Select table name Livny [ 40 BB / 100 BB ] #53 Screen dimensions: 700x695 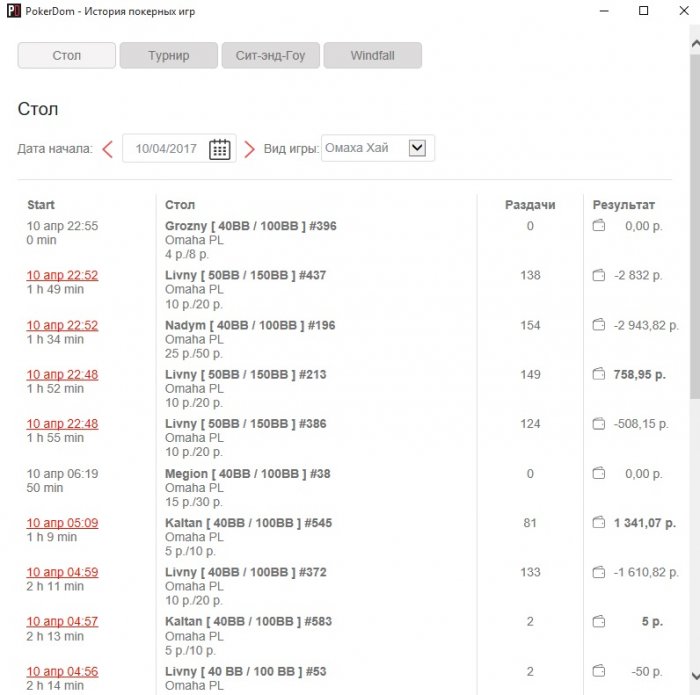point(246,671)
